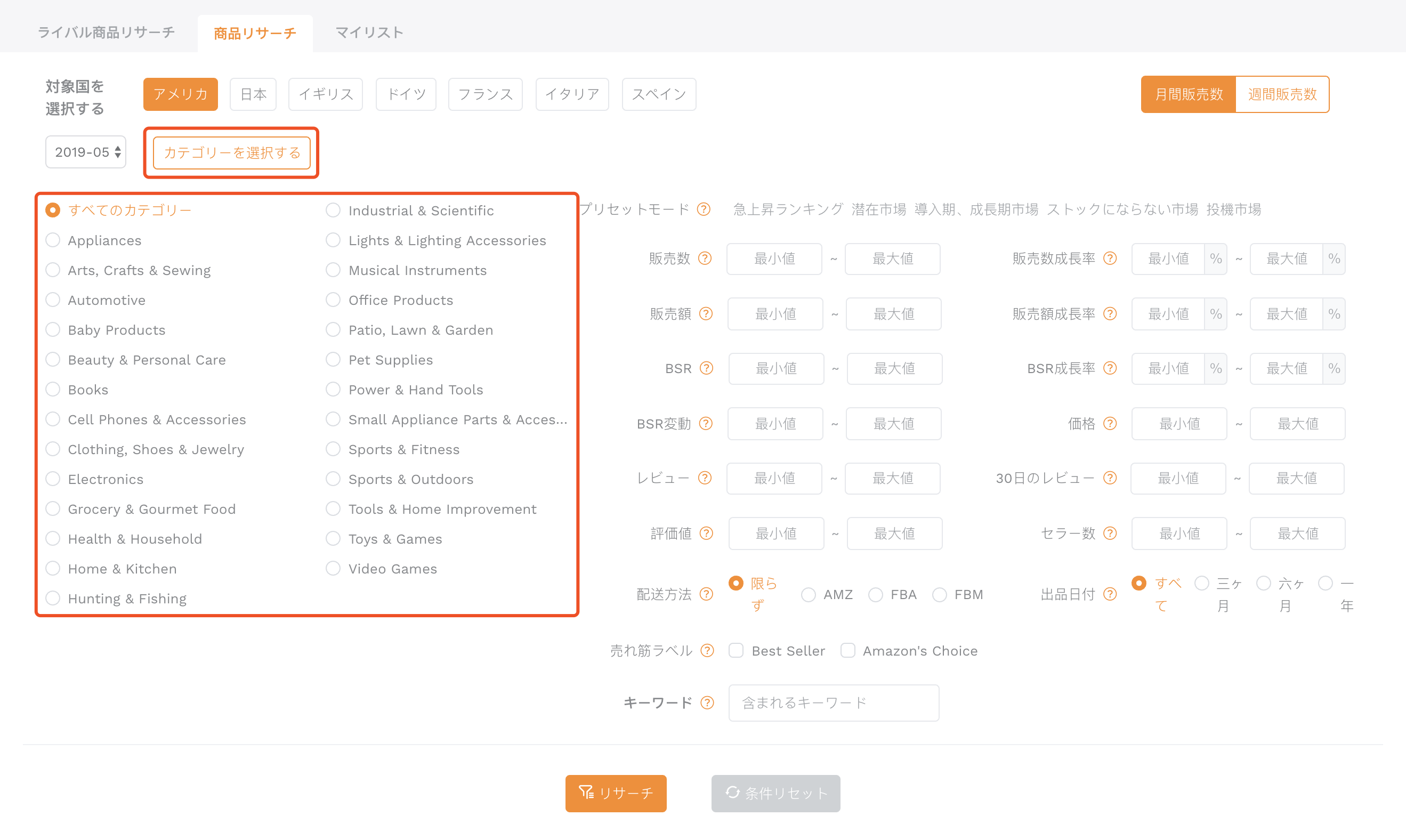The image size is (1406, 840).
Task: Click help icon next to キーワード
Action: (707, 702)
